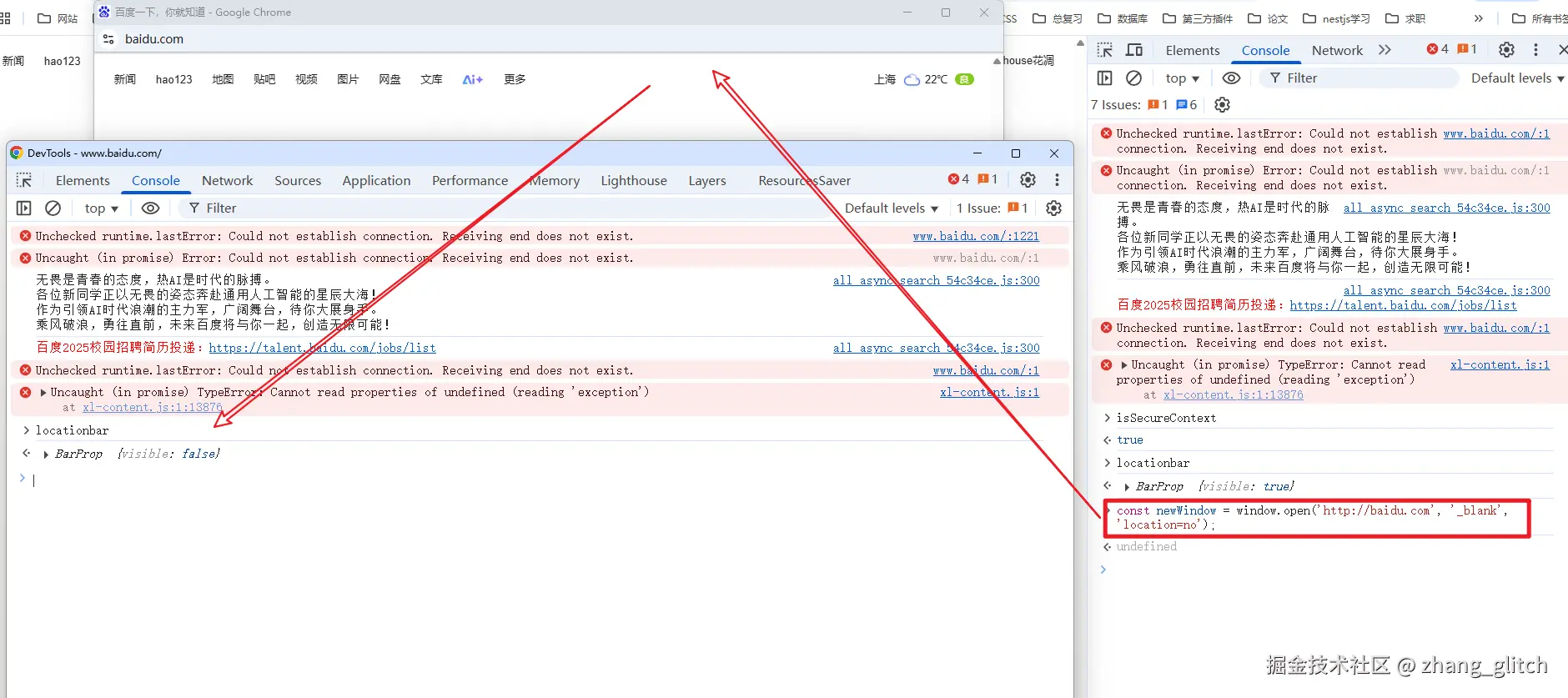Open Default levels dropdown in DevTools window
1568x698 pixels.
point(892,208)
